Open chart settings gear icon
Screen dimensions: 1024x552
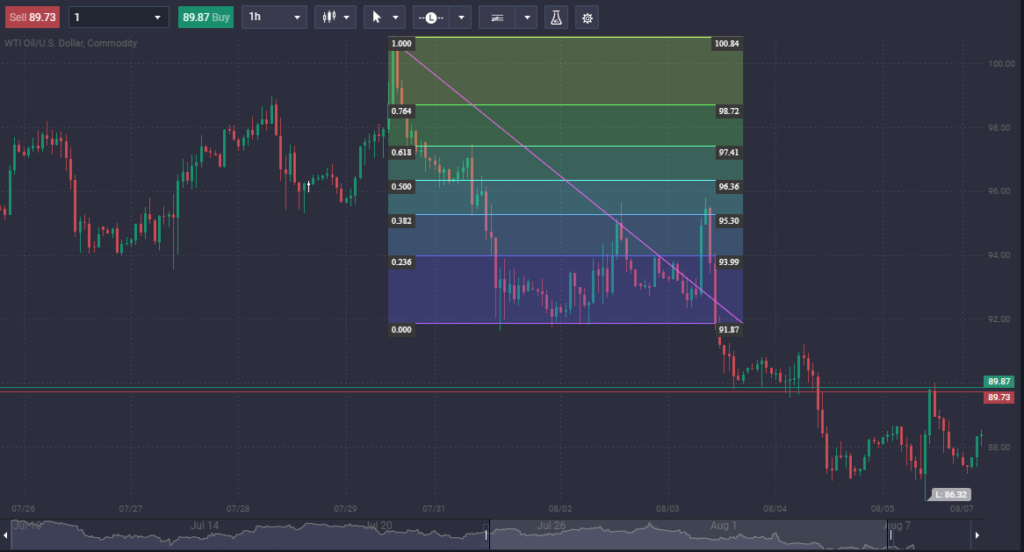pyautogui.click(x=586, y=17)
